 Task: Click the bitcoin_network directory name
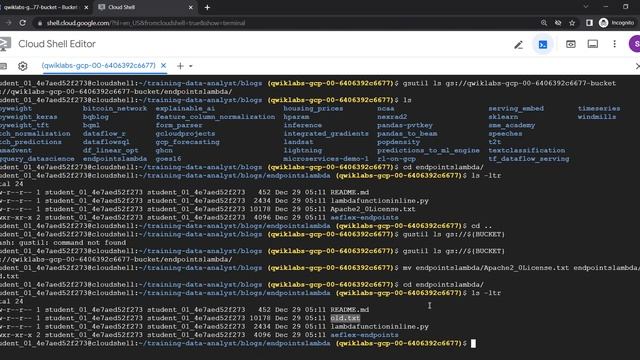(x=115, y=109)
